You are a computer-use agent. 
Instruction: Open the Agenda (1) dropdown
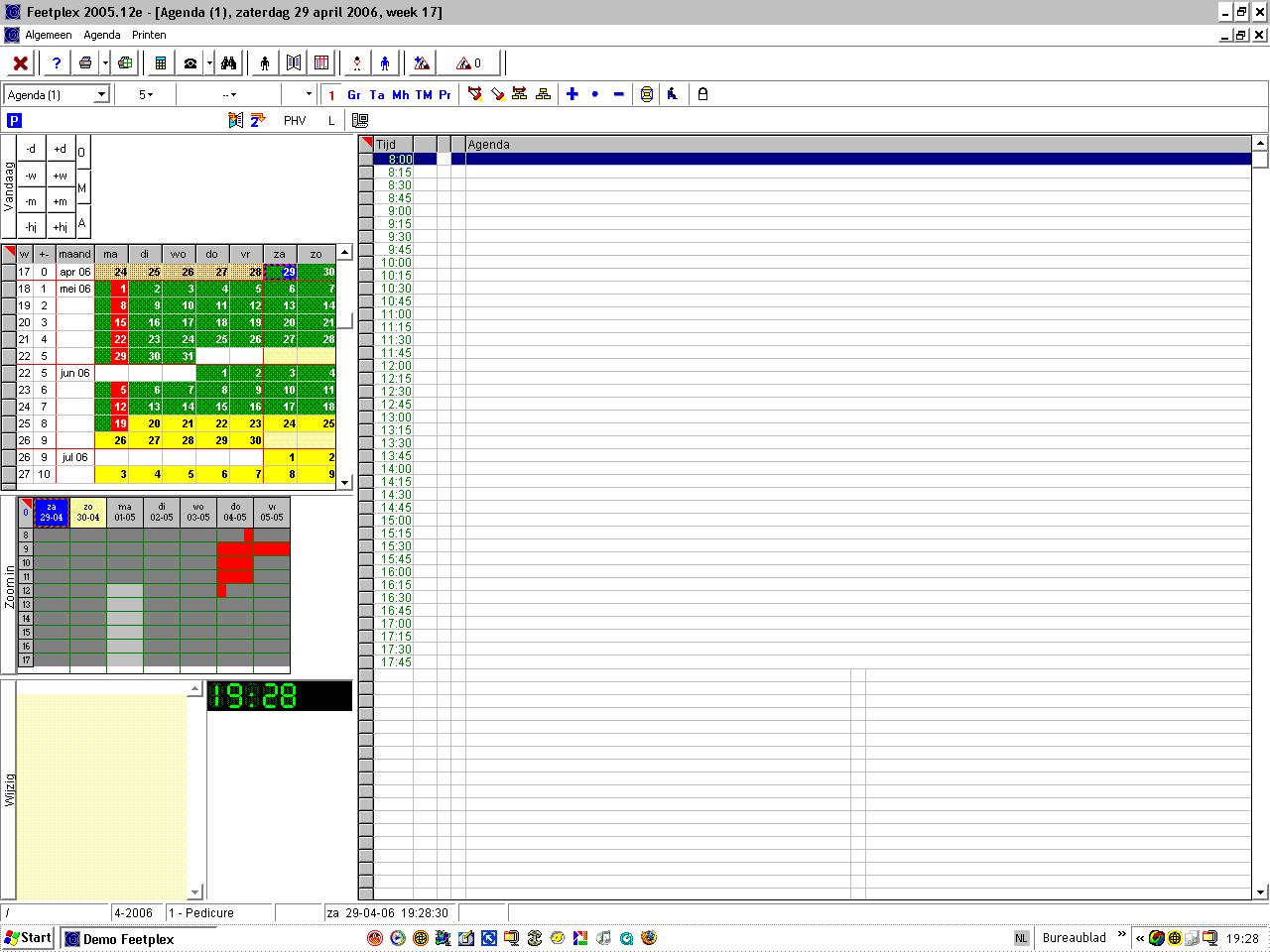(x=100, y=95)
